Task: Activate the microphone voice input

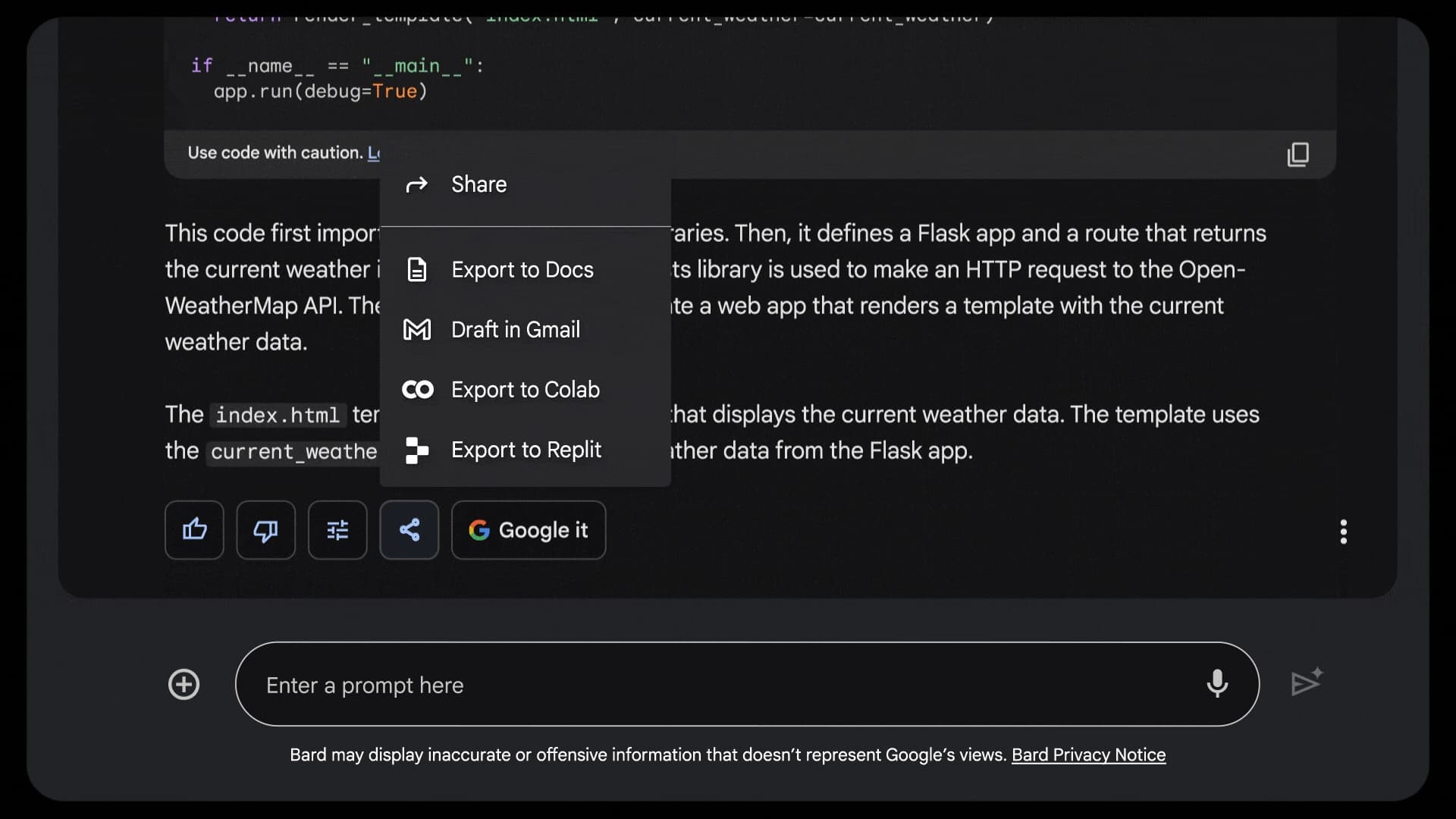Action: pyautogui.click(x=1217, y=684)
